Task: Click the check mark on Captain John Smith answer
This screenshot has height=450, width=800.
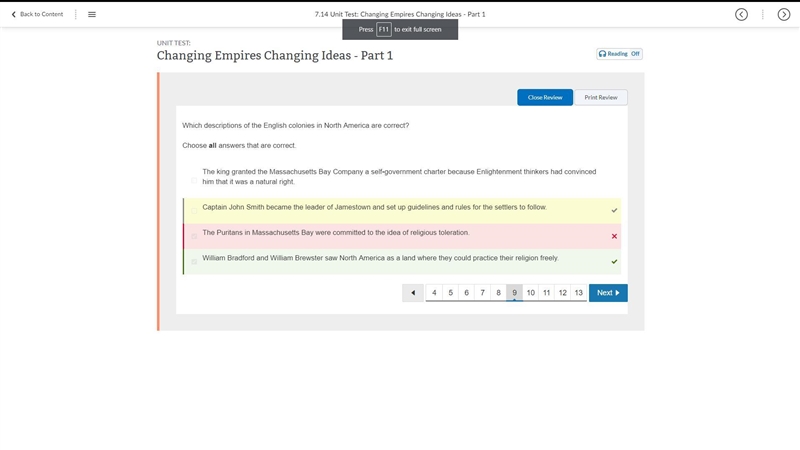Action: pyautogui.click(x=614, y=210)
